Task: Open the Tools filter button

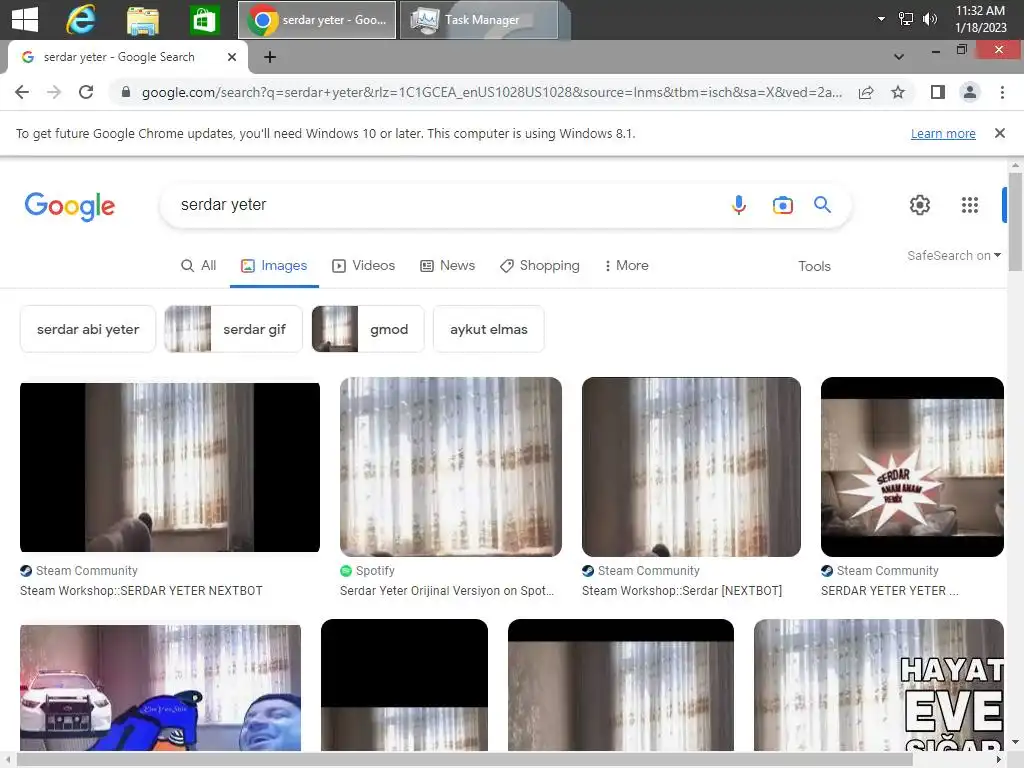Action: [814, 266]
